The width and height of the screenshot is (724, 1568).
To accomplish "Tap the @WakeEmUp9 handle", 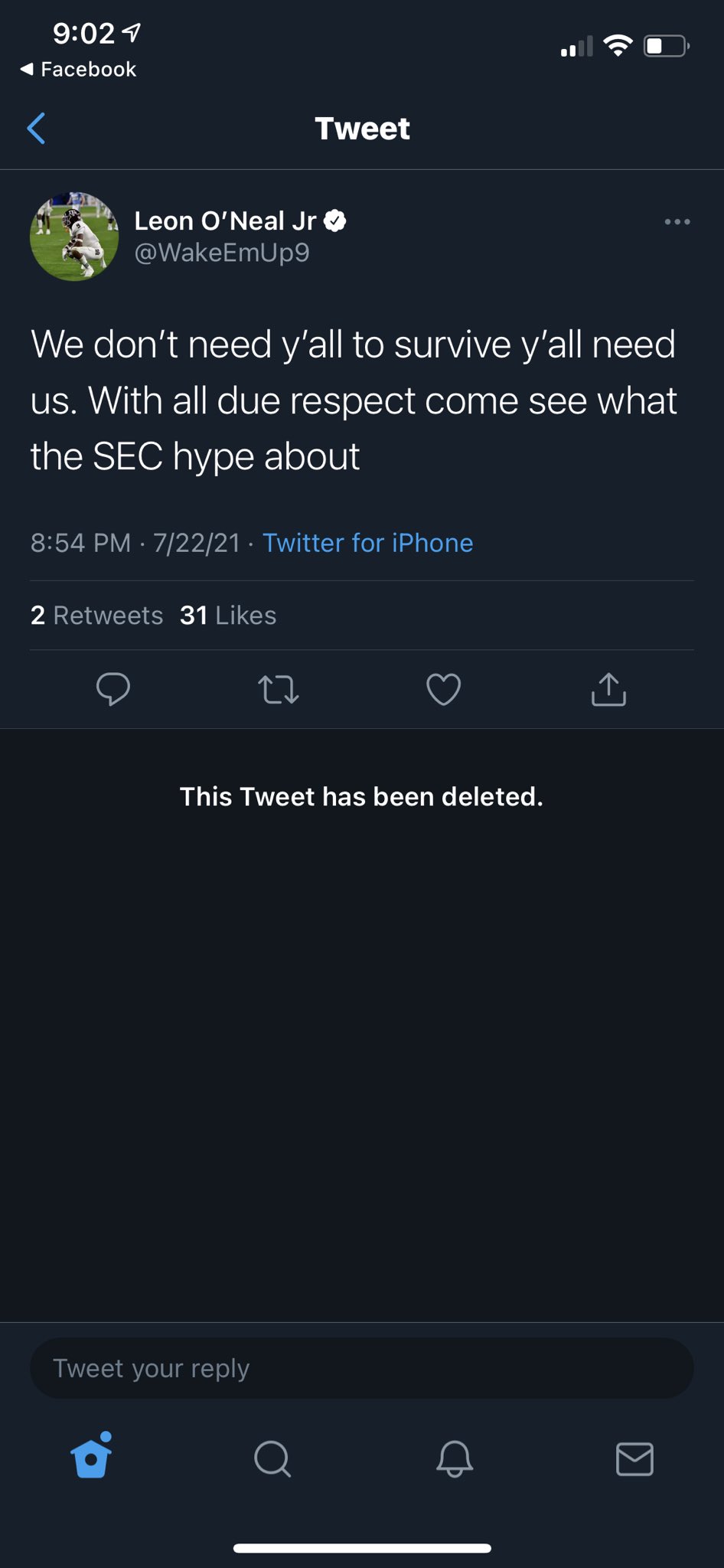I will (222, 253).
